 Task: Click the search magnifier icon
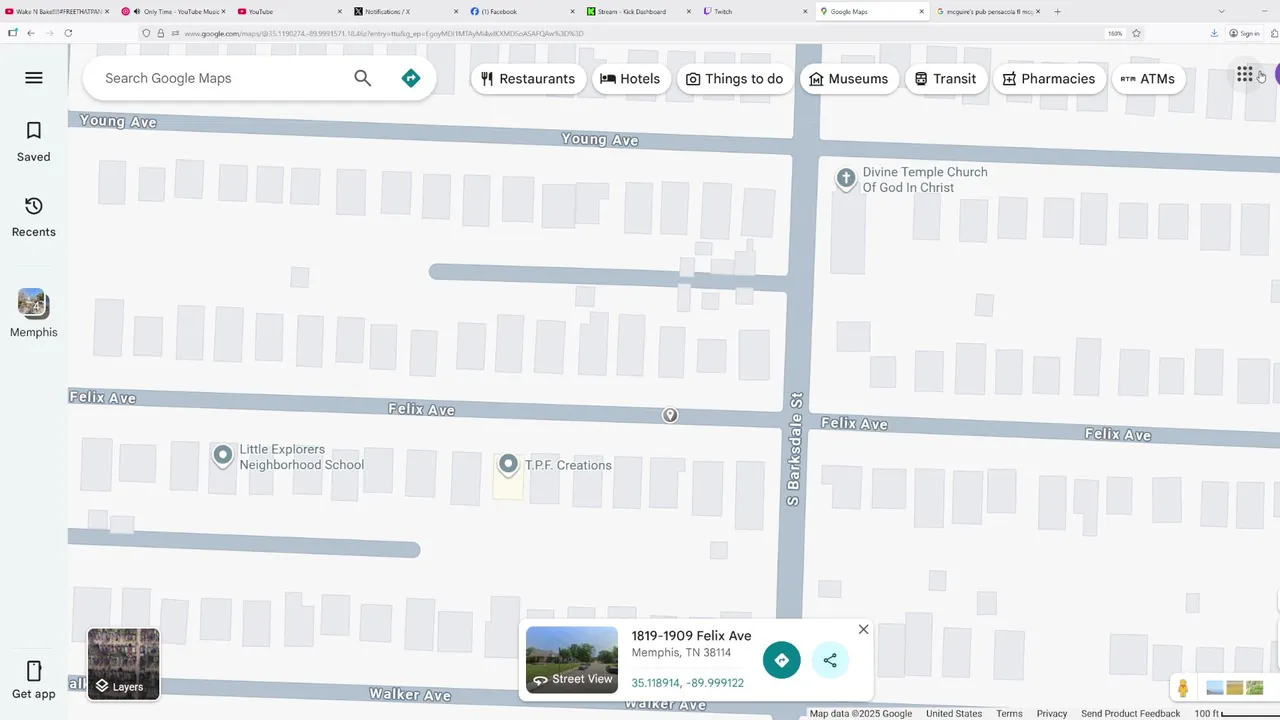[362, 78]
